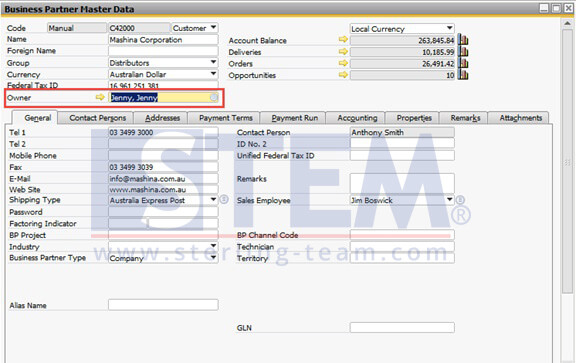
Task: Show Account Balance chart icon
Action: click(x=463, y=40)
